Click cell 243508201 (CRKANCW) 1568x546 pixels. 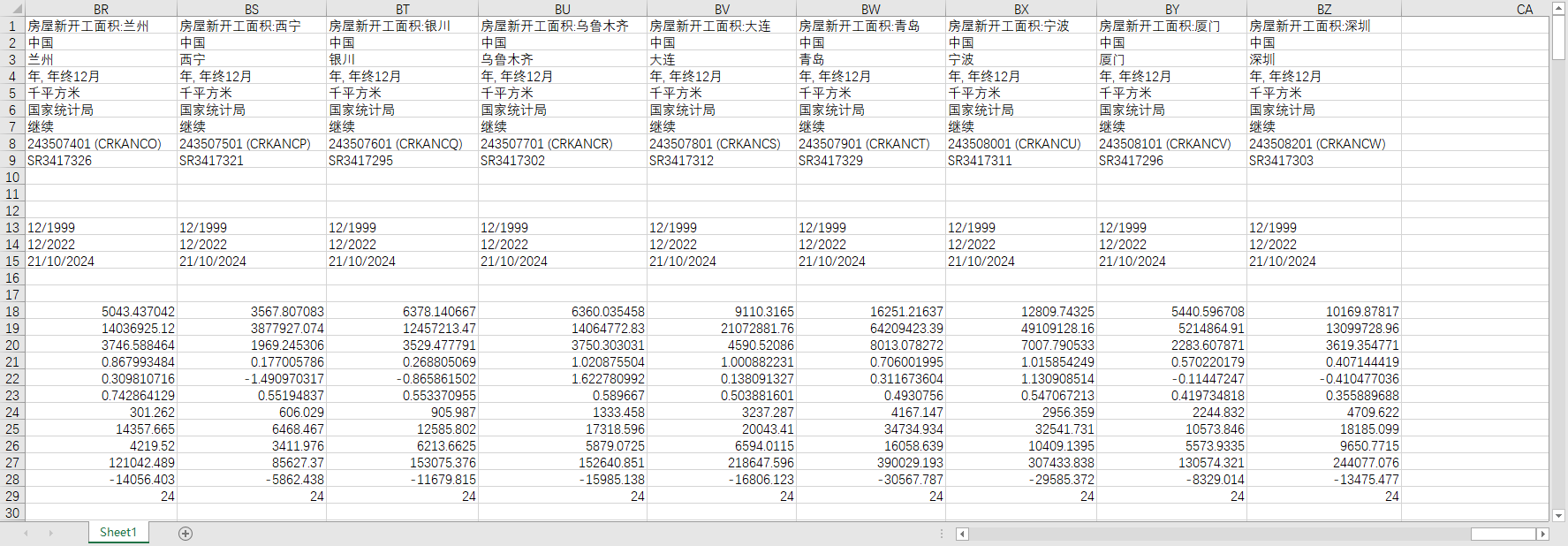[1324, 143]
